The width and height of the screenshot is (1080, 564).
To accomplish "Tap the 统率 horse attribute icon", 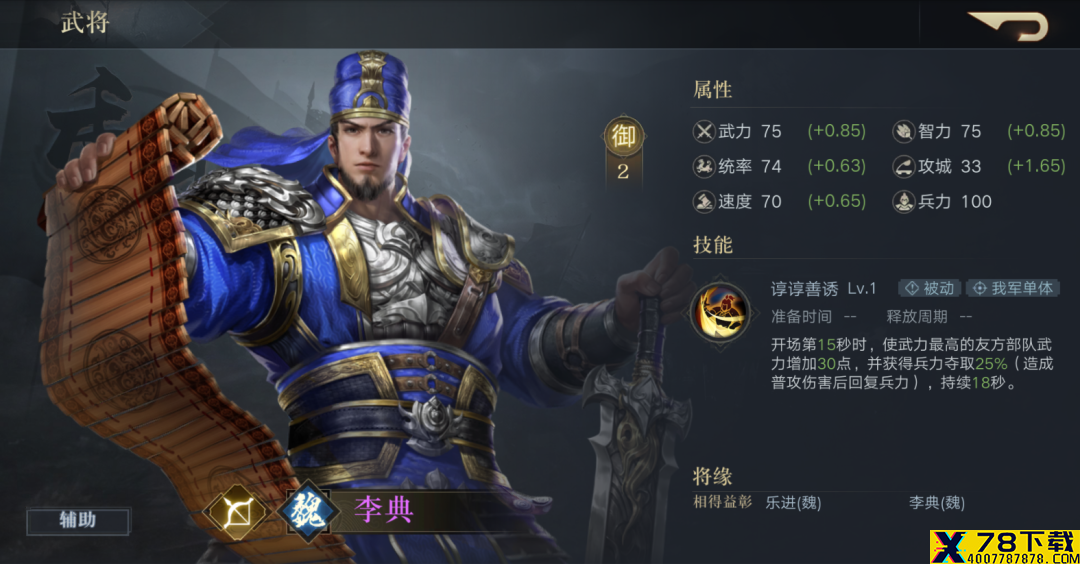I will (x=704, y=166).
